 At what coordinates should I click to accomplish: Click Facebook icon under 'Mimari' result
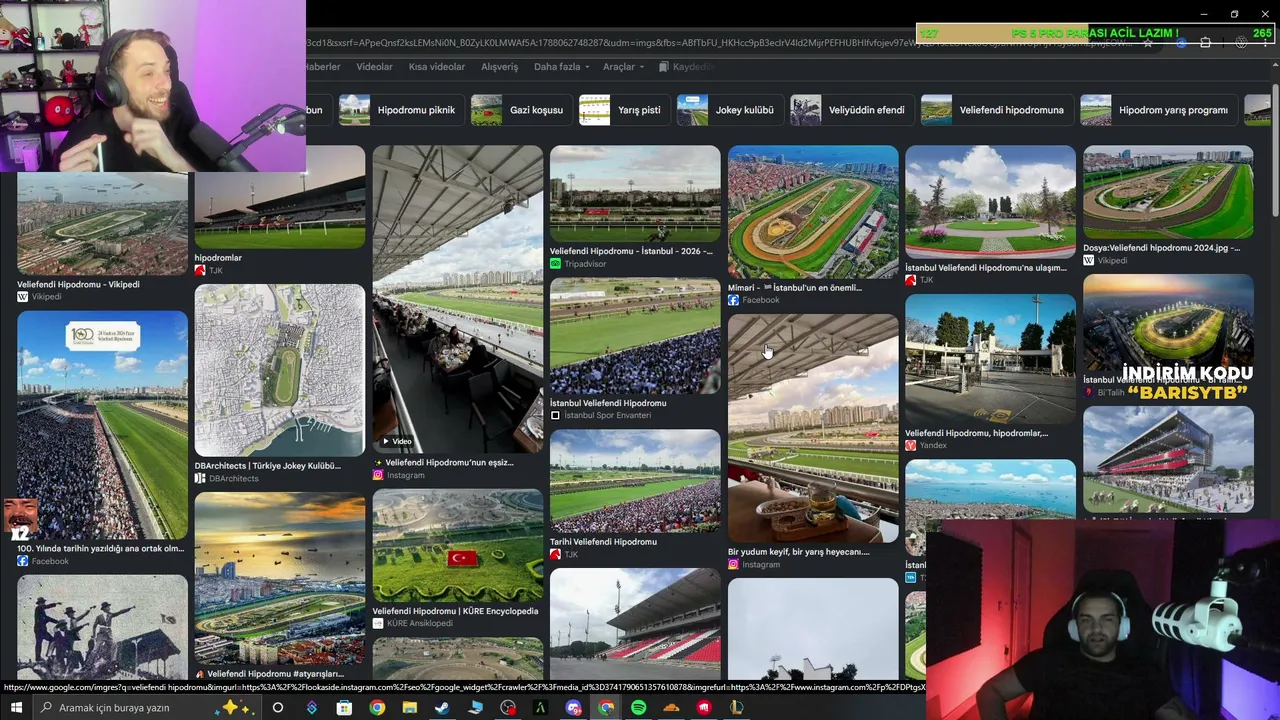pos(733,300)
